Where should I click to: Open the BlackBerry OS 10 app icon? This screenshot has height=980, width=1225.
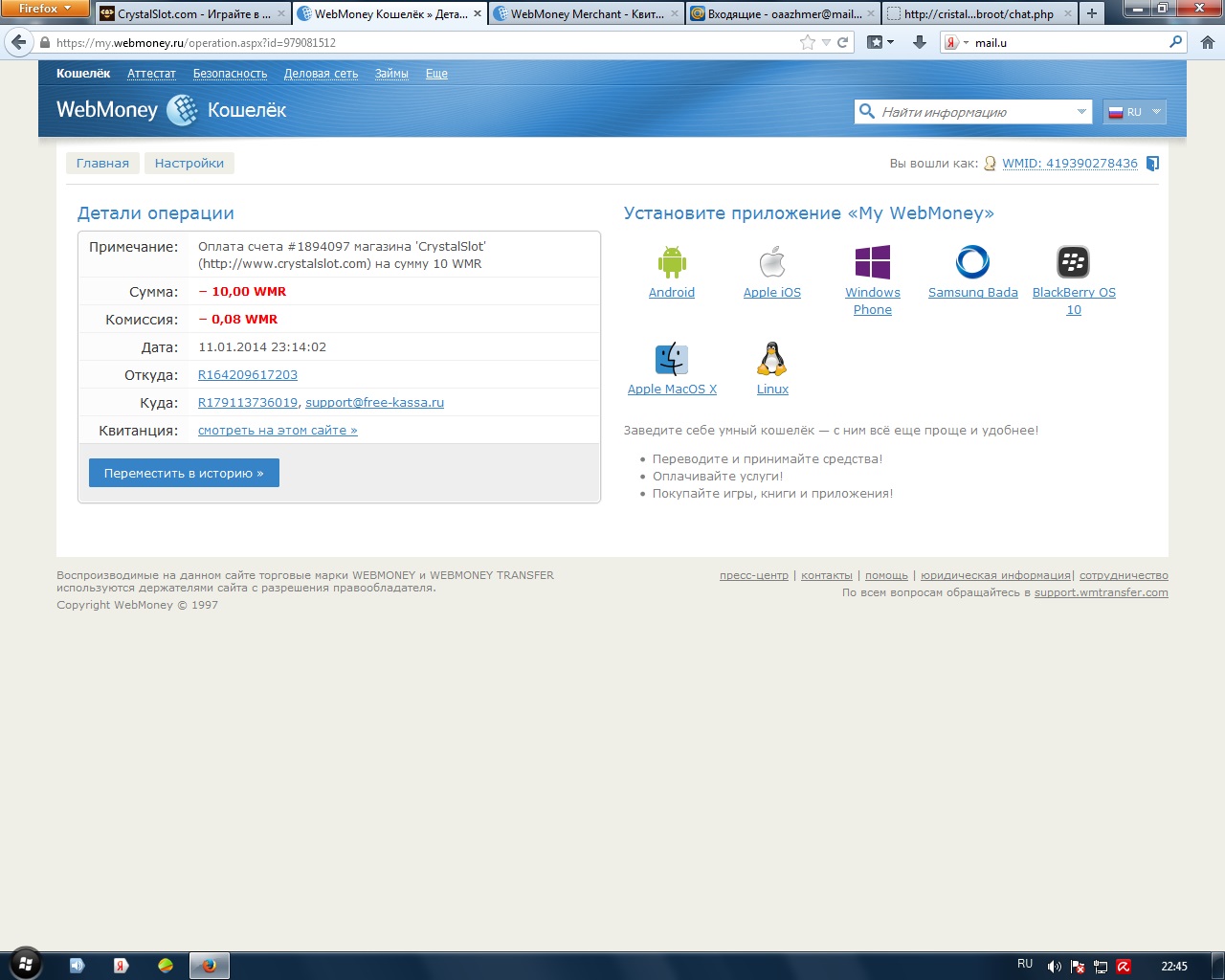pyautogui.click(x=1073, y=261)
